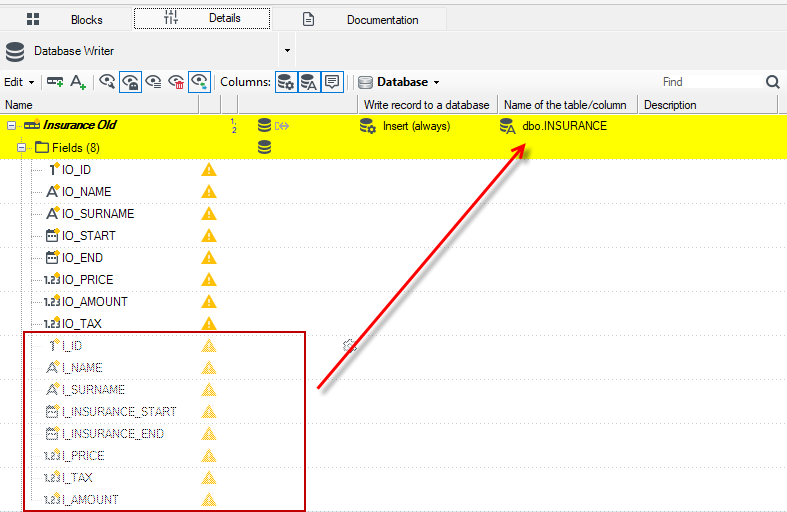This screenshot has width=787, height=512.
Task: Toggle the Description comment column button
Action: [332, 82]
